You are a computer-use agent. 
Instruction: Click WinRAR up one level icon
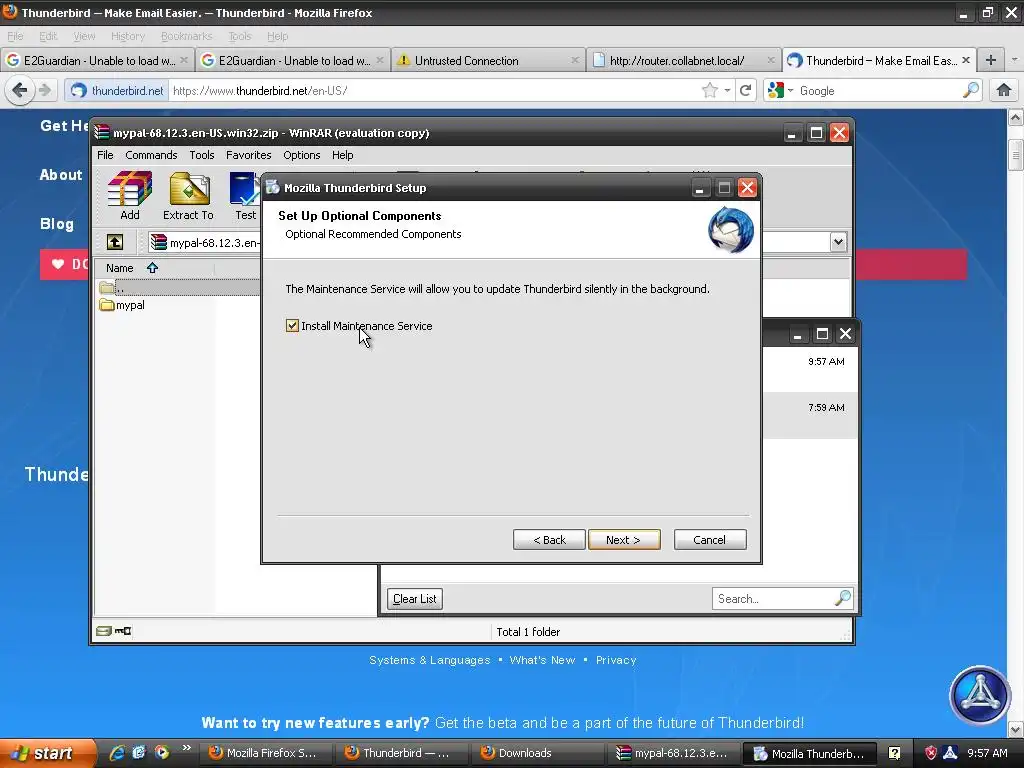click(115, 242)
